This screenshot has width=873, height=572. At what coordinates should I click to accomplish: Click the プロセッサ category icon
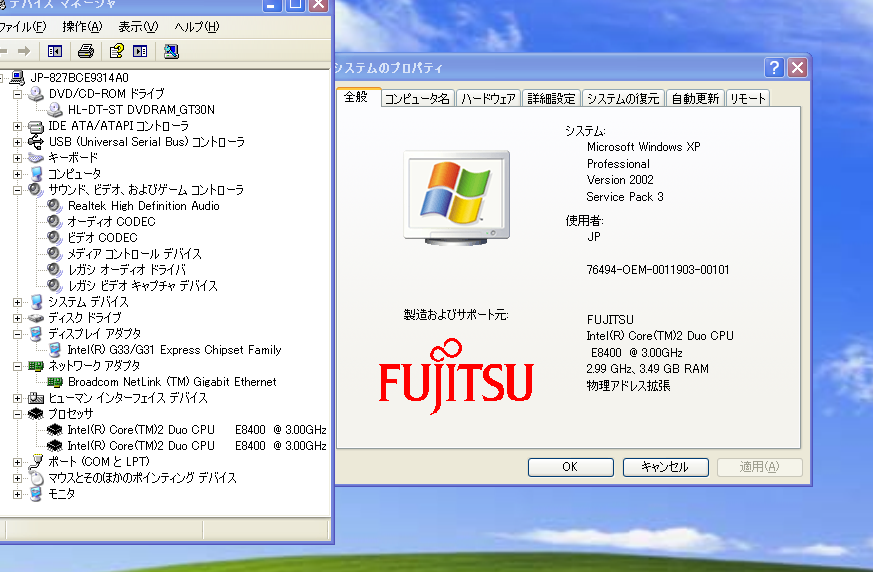(x=36, y=414)
